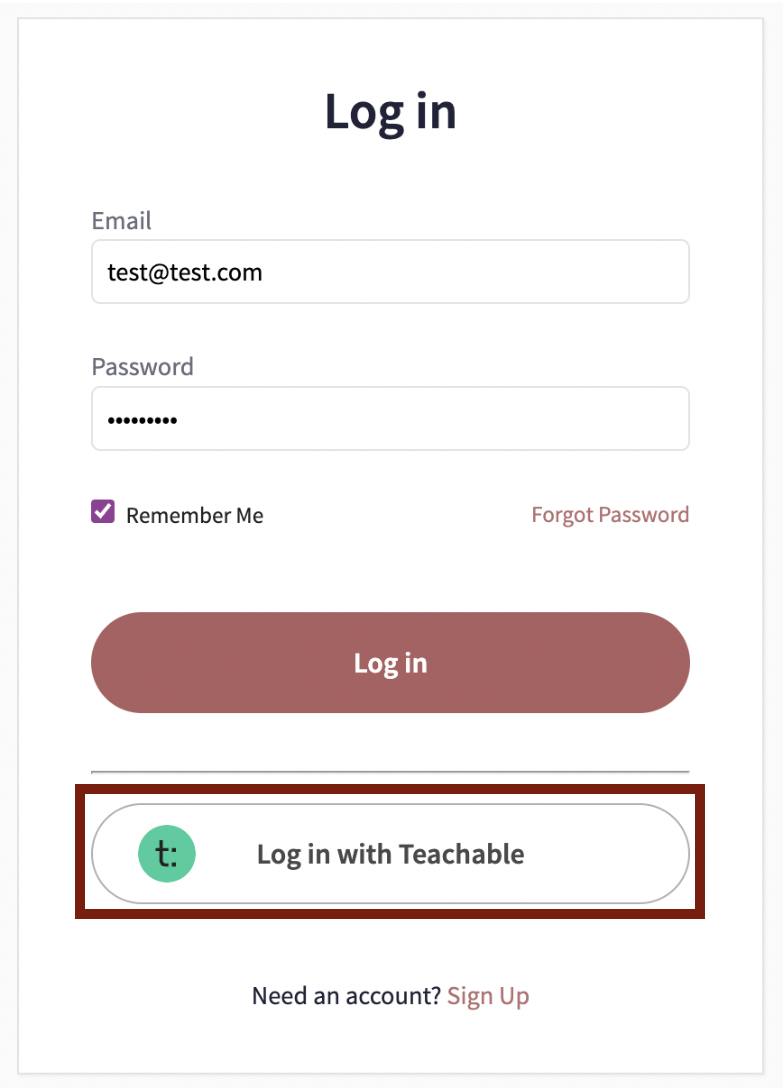Click the Remember Me label text
Viewport: 784px width, 1090px height.
[194, 516]
